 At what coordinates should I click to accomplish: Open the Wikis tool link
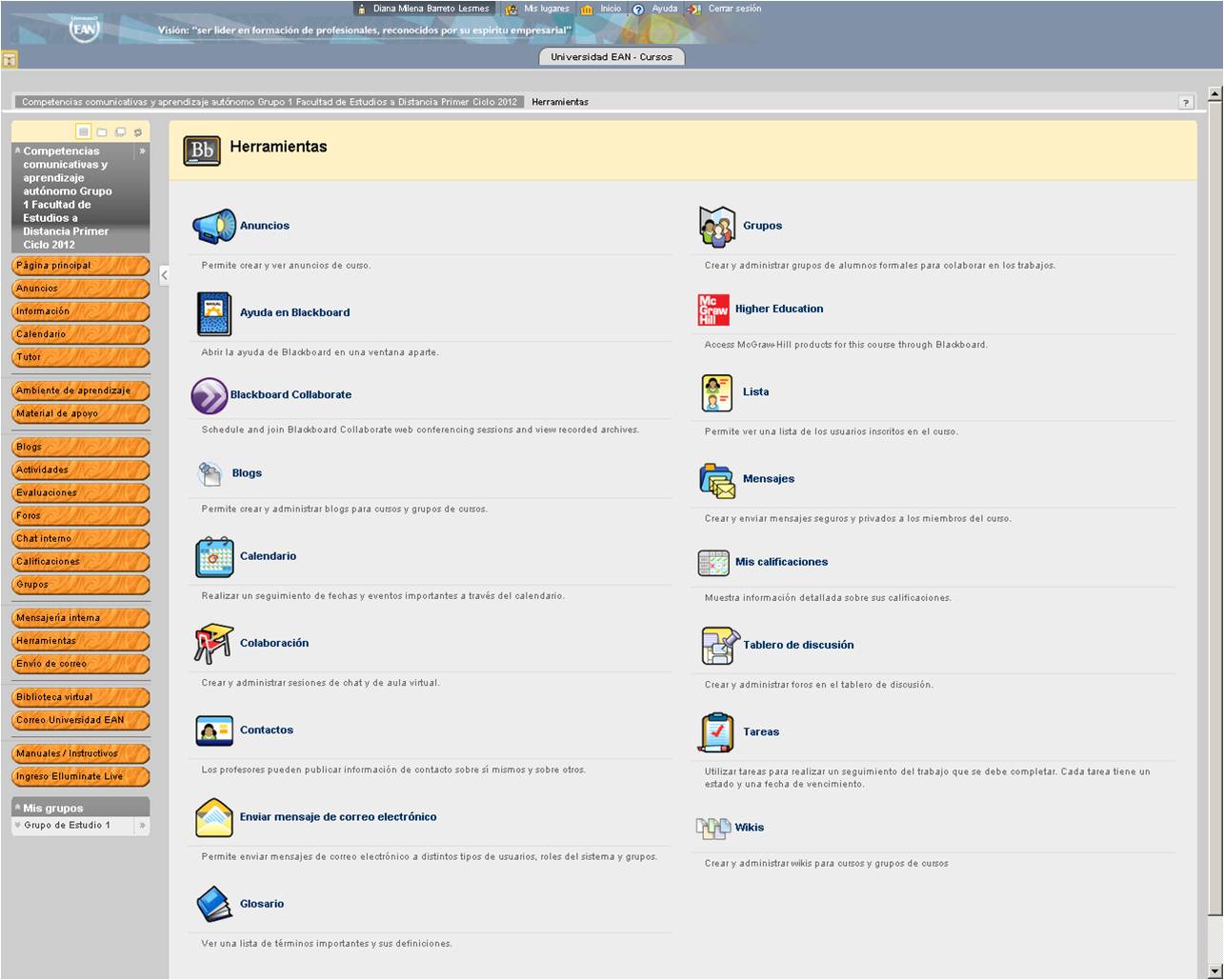pos(749,828)
